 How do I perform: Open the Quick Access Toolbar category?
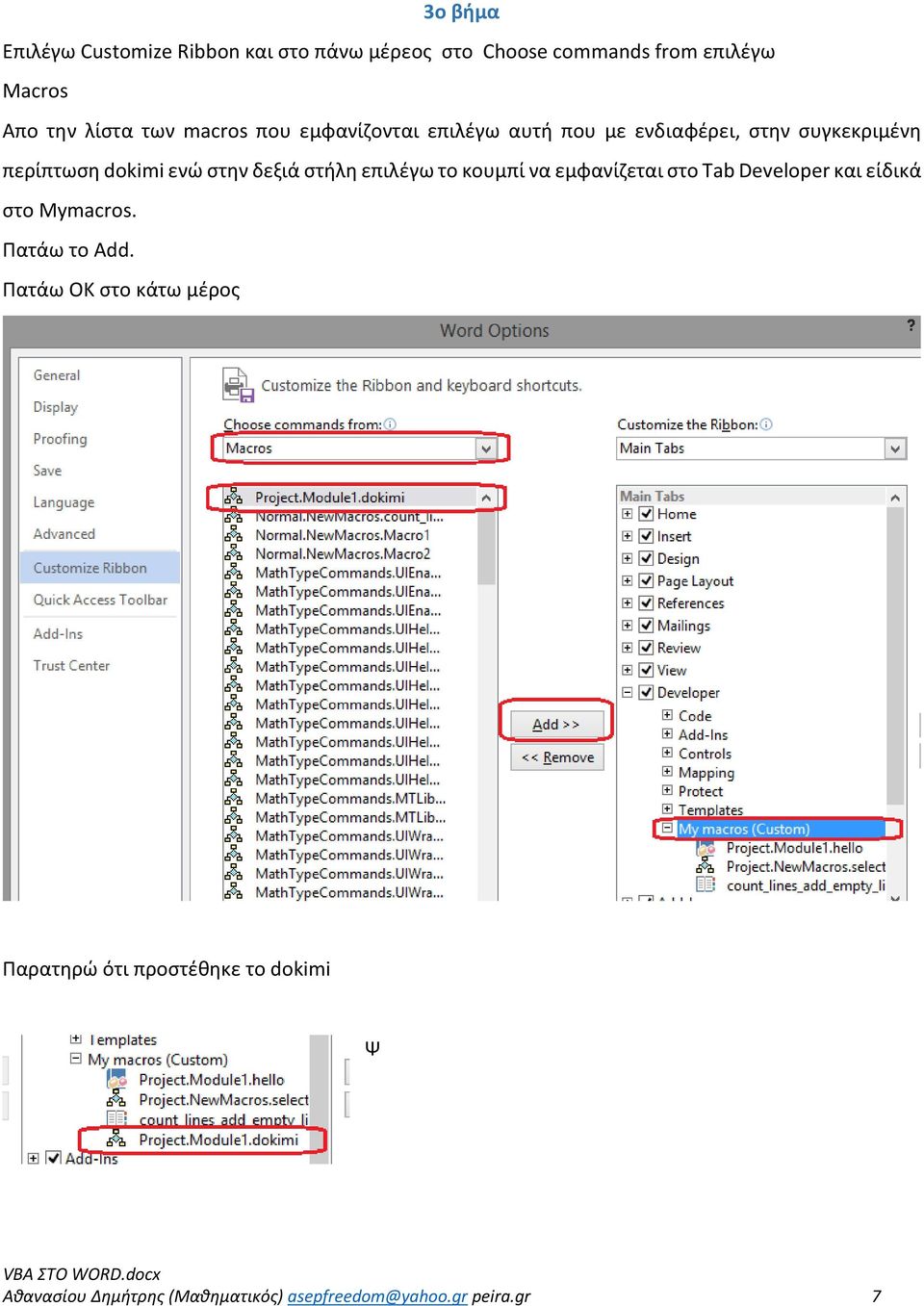coord(100,600)
